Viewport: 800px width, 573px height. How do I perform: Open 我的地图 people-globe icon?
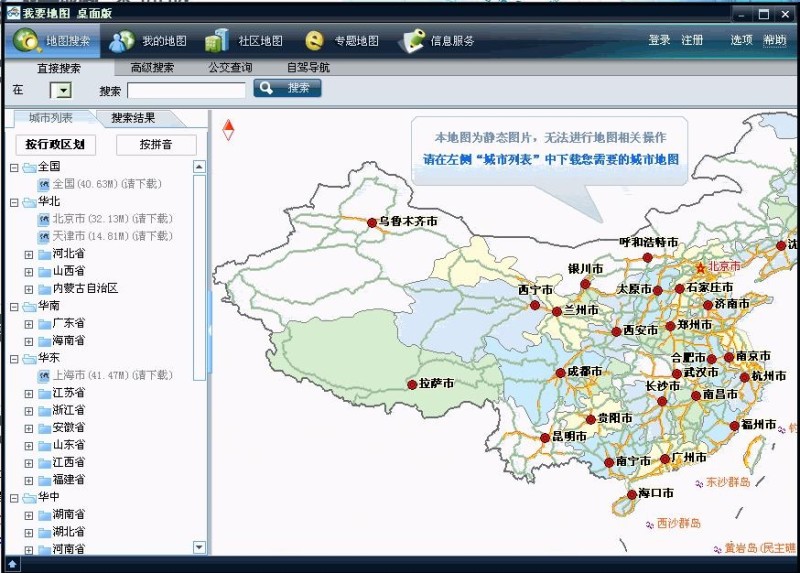coord(122,41)
